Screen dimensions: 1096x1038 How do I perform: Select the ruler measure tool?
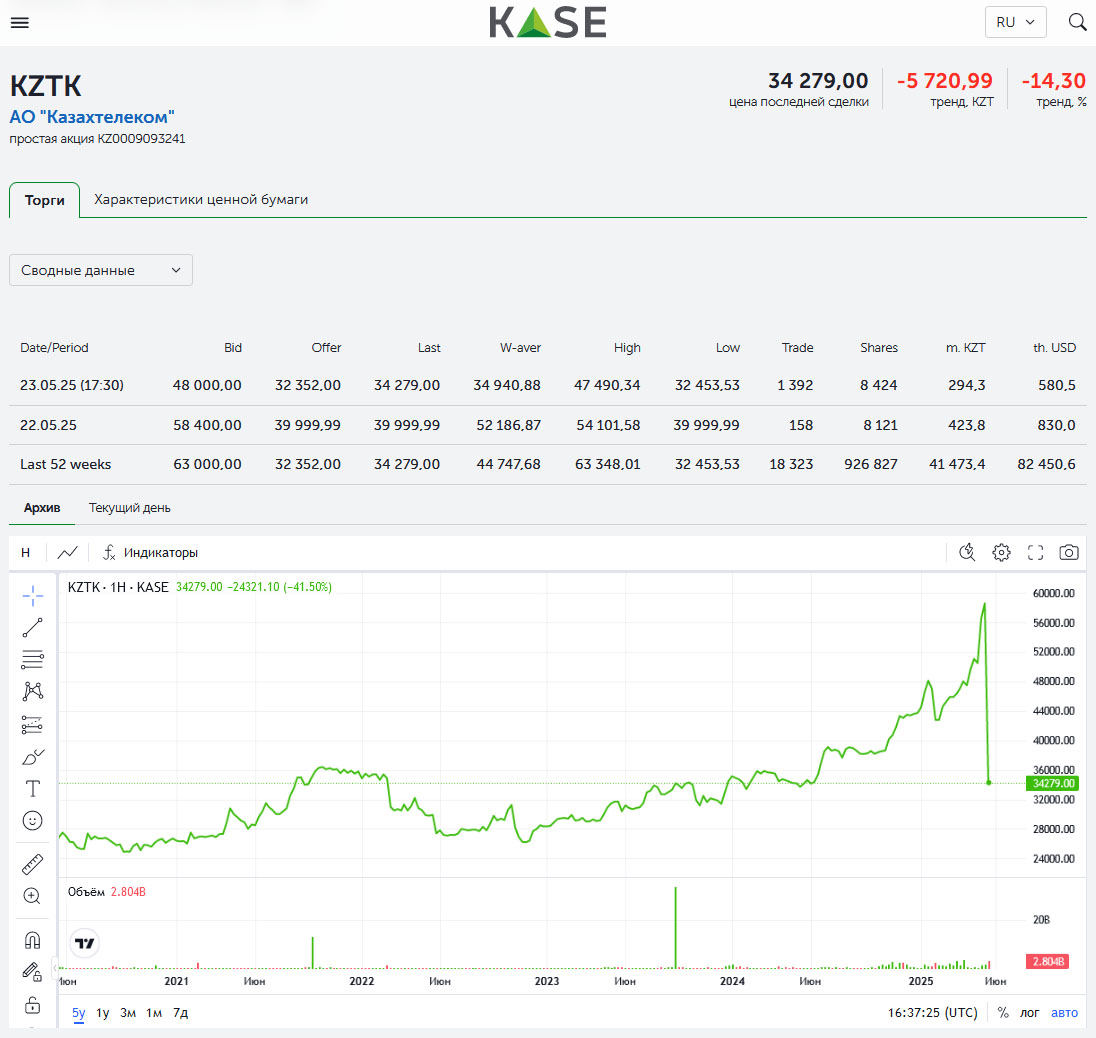click(32, 865)
